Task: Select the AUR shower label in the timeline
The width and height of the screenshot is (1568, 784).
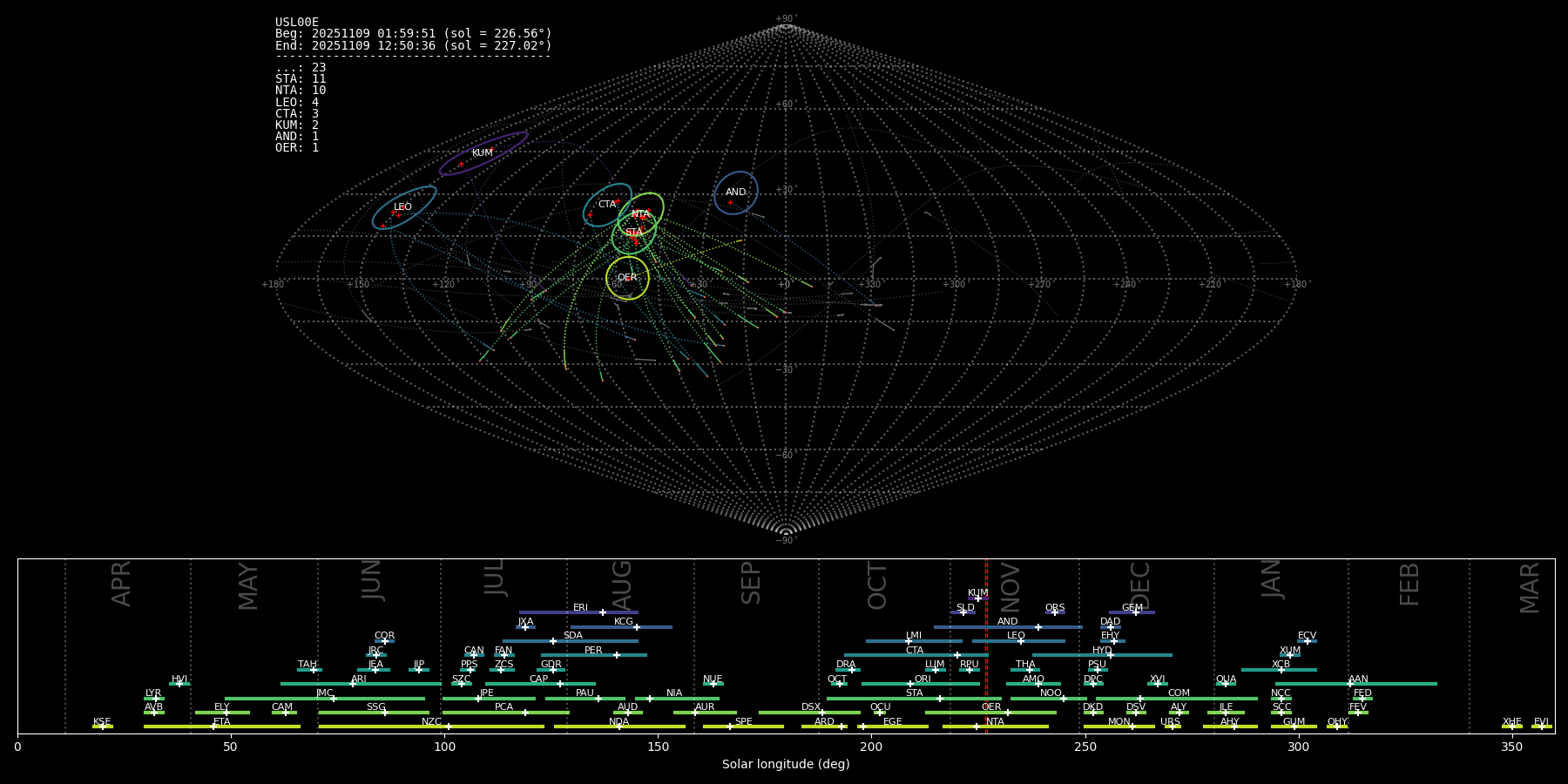Action: point(705,707)
